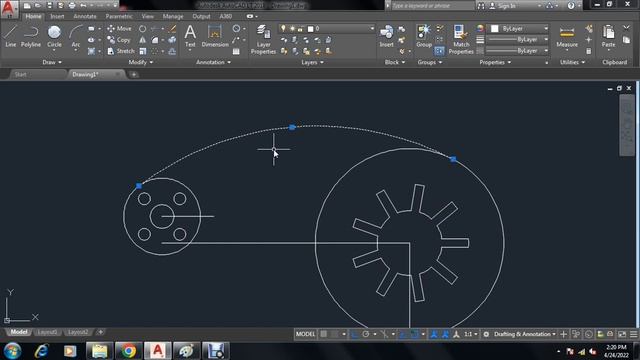Open the Annotate ribbon tab
This screenshot has height=360, width=640.
[84, 16]
